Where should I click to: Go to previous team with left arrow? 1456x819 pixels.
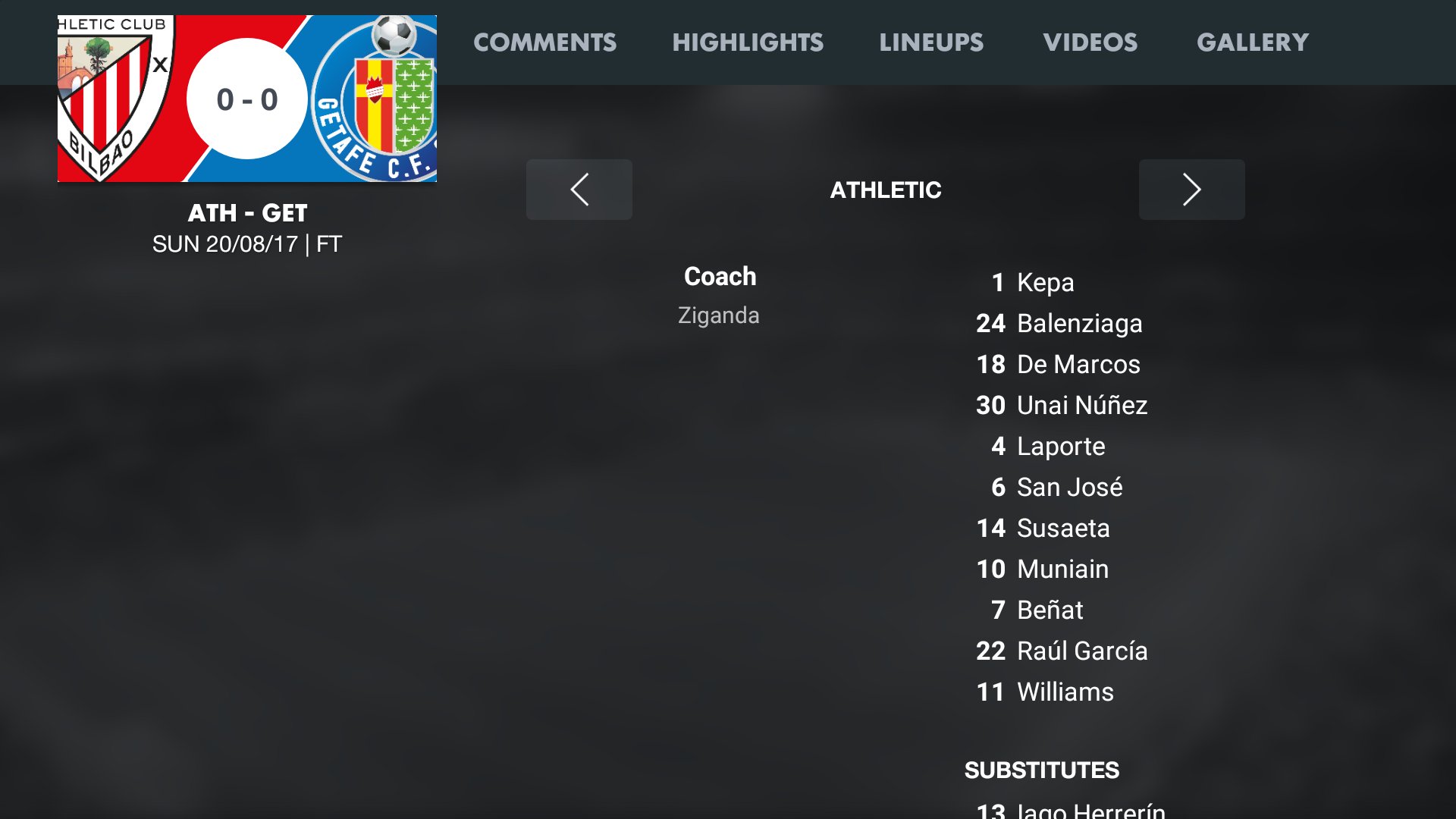coord(579,190)
